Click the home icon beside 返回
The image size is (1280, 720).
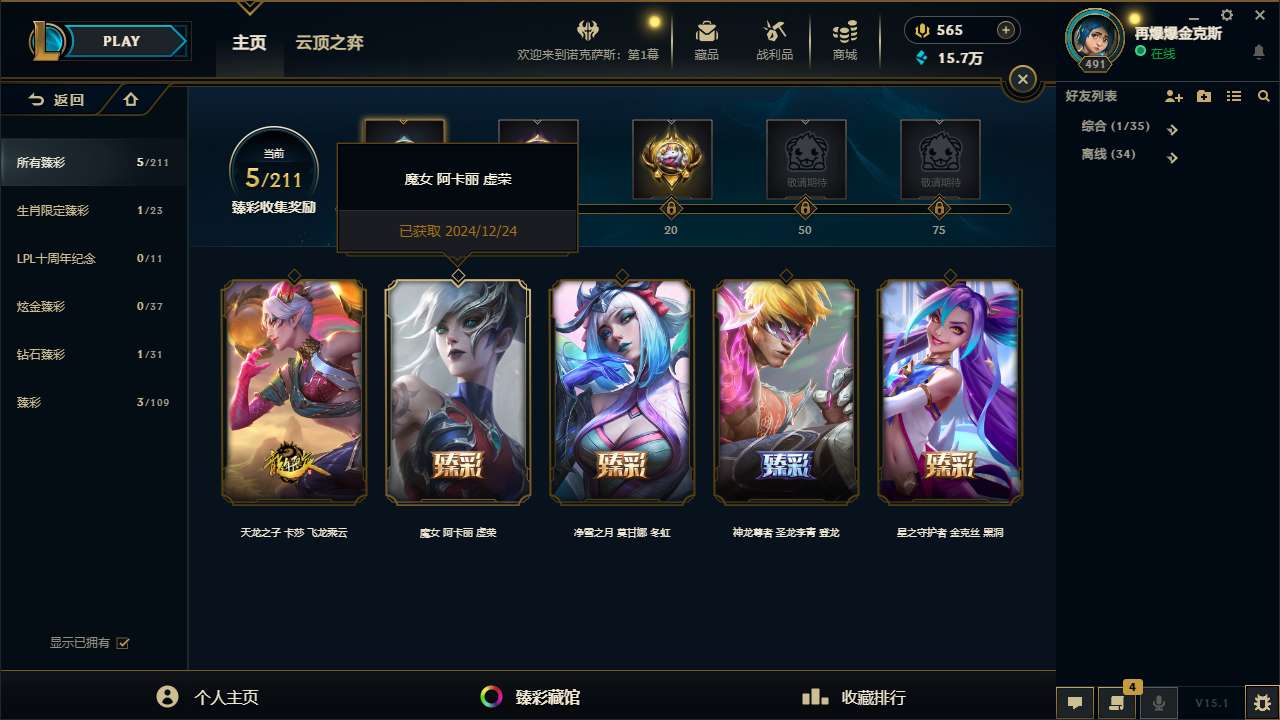(x=131, y=99)
